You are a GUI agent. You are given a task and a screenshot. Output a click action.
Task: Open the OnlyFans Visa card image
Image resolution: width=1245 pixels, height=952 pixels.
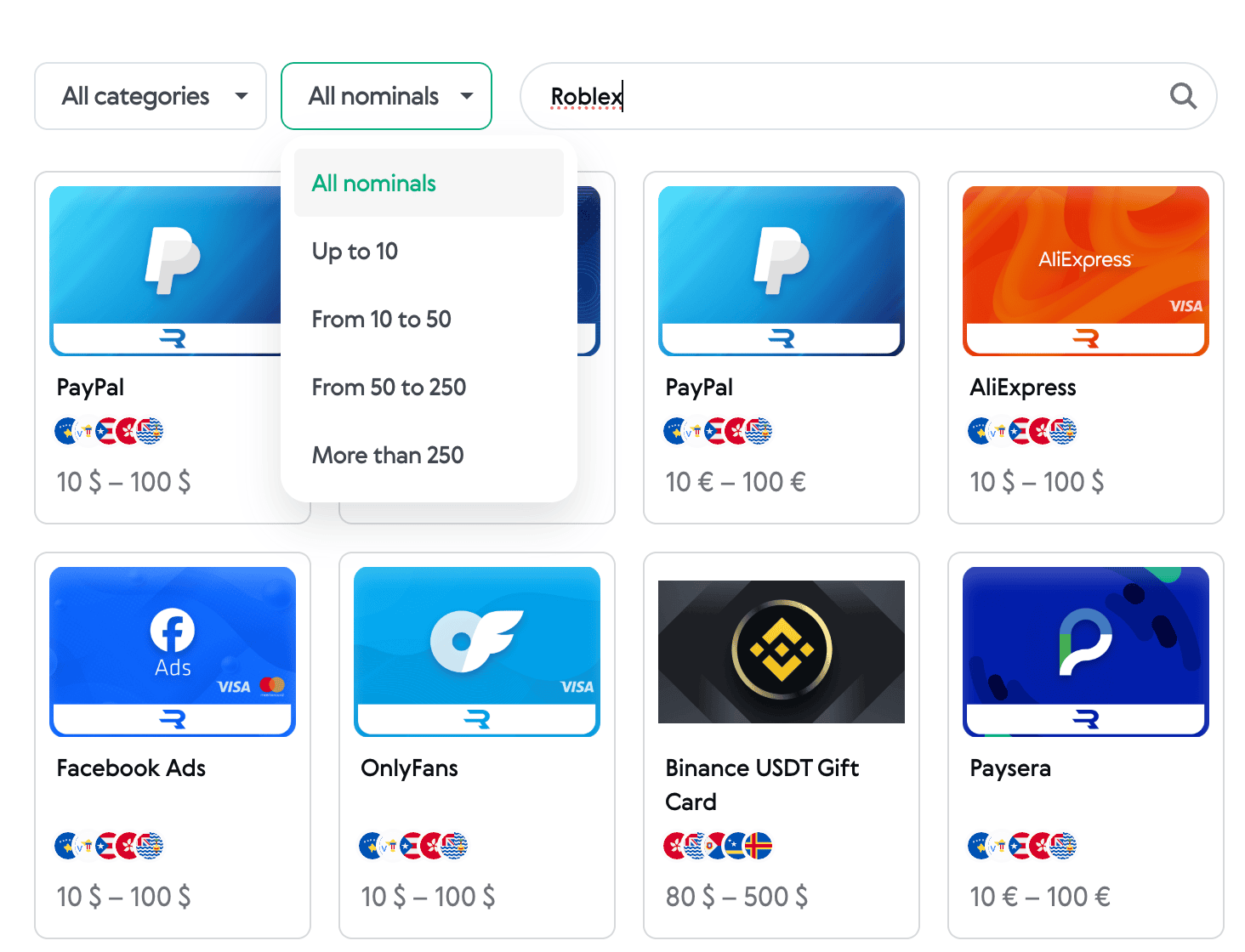476,651
